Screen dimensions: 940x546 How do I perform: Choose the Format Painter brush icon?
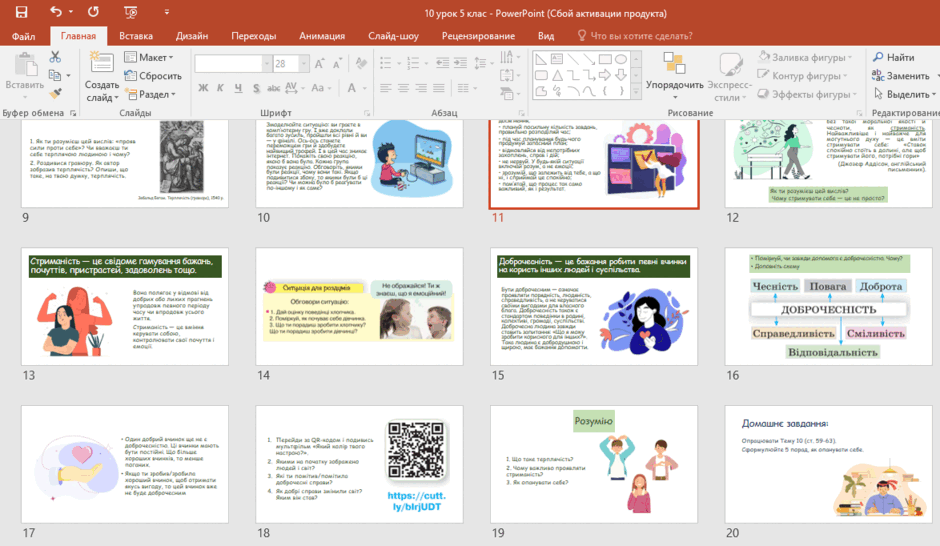click(55, 93)
